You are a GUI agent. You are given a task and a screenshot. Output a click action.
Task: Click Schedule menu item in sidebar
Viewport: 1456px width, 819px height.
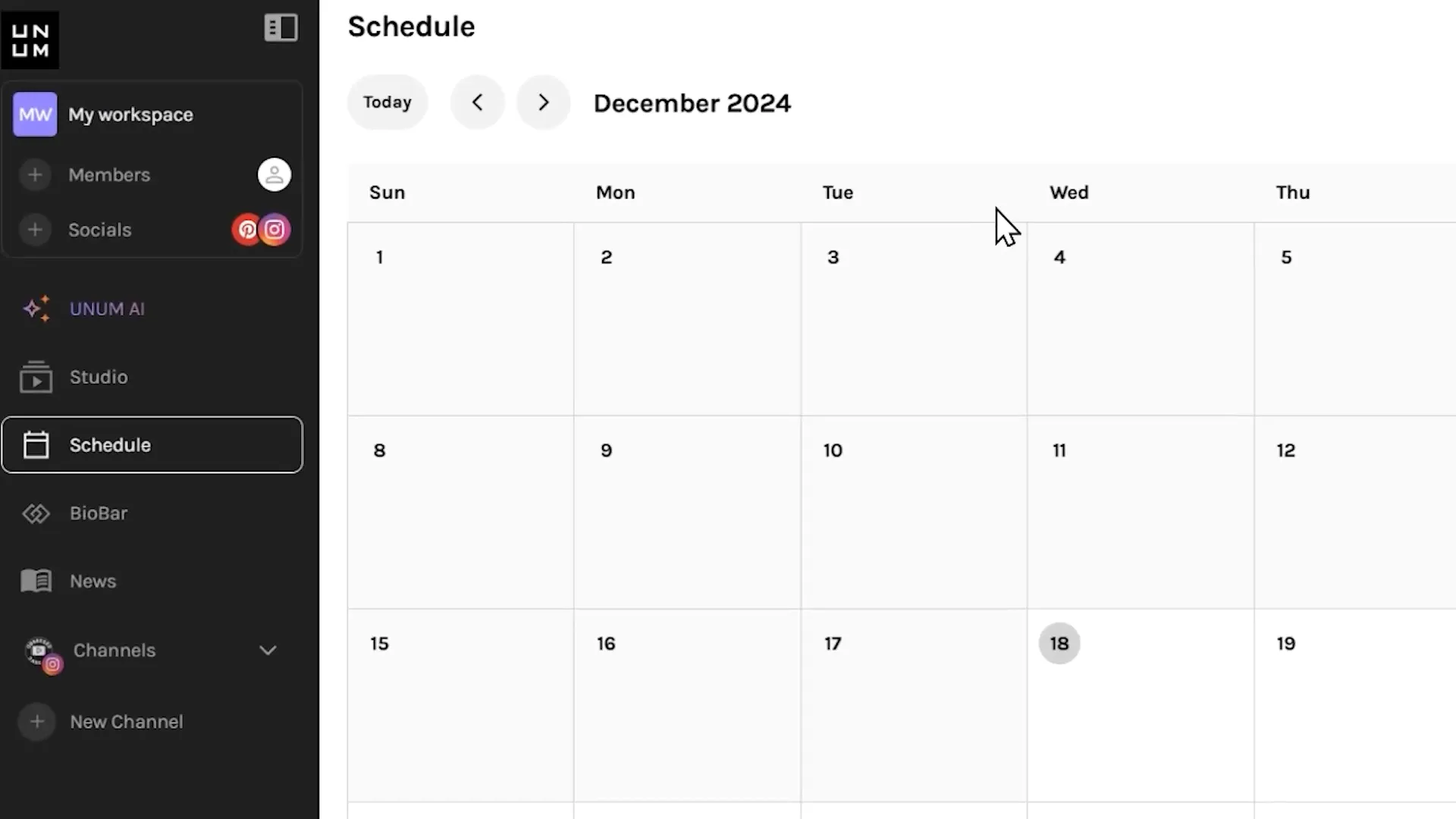click(x=152, y=445)
